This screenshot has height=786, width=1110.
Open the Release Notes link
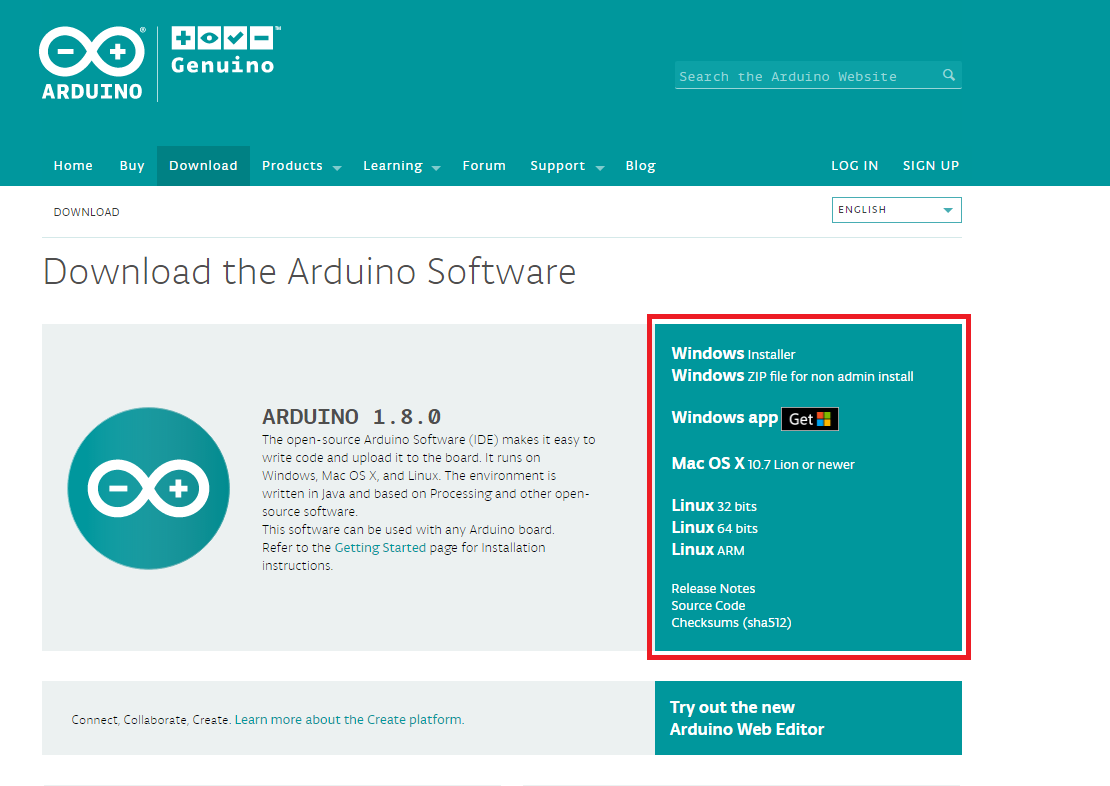click(713, 588)
